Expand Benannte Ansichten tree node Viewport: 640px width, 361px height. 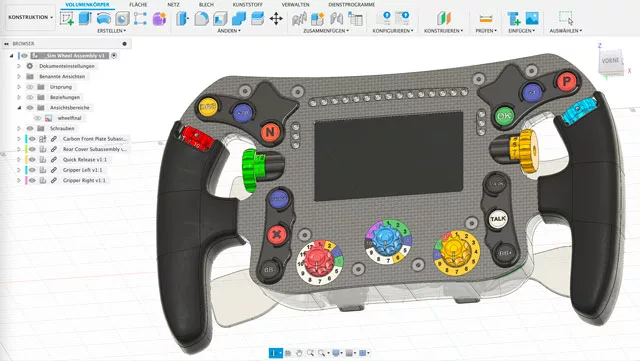(19, 76)
